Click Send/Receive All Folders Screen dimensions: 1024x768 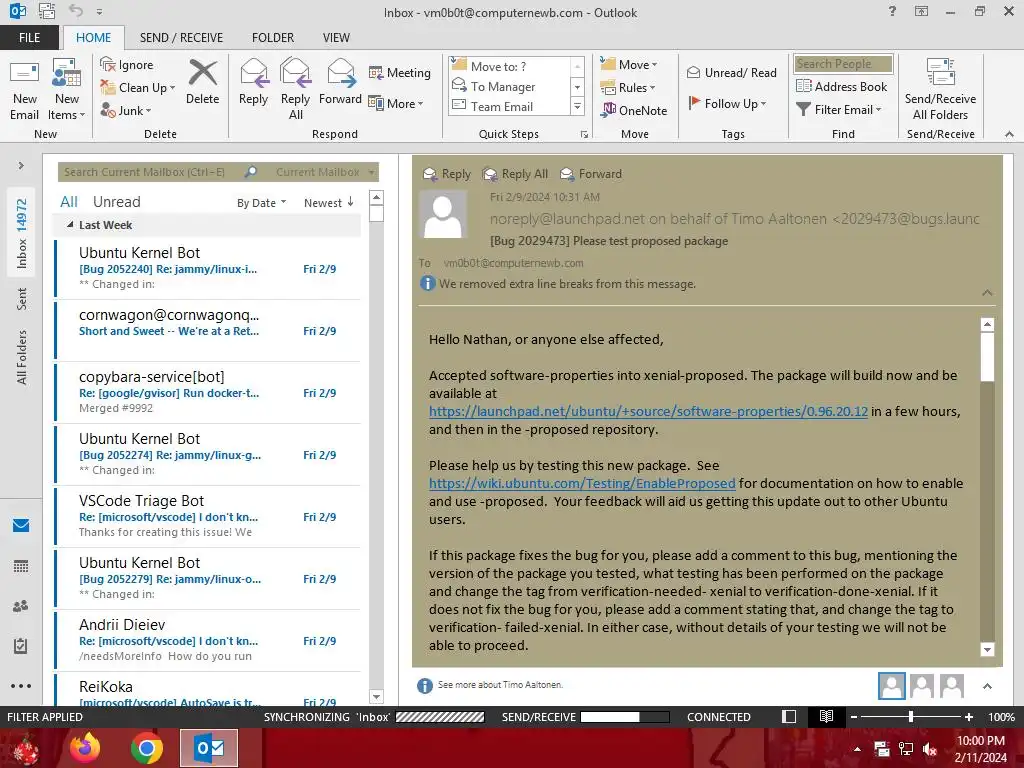[x=940, y=91]
